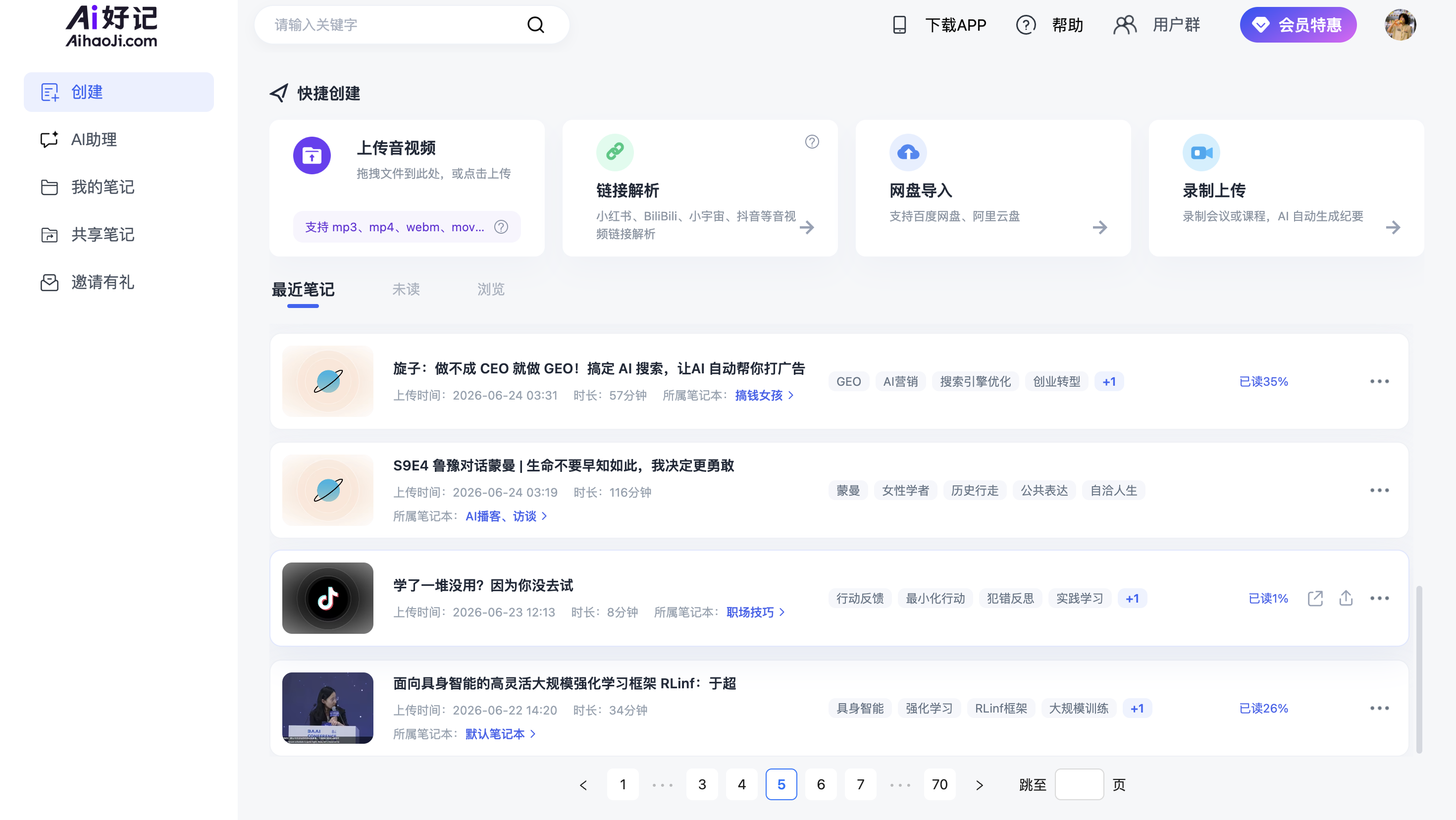Switch to 未读 tab

(x=406, y=289)
